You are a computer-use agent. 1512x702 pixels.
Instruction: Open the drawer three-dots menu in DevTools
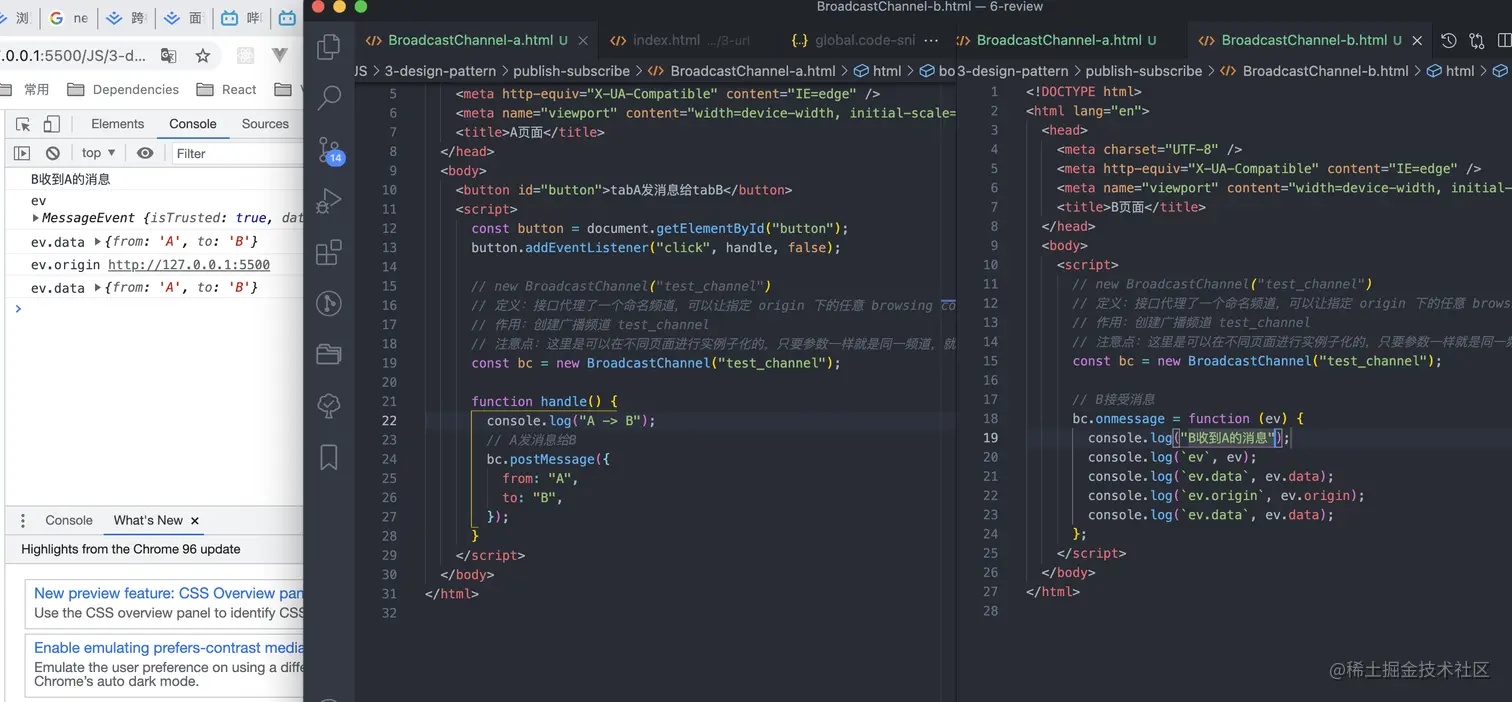pos(23,521)
